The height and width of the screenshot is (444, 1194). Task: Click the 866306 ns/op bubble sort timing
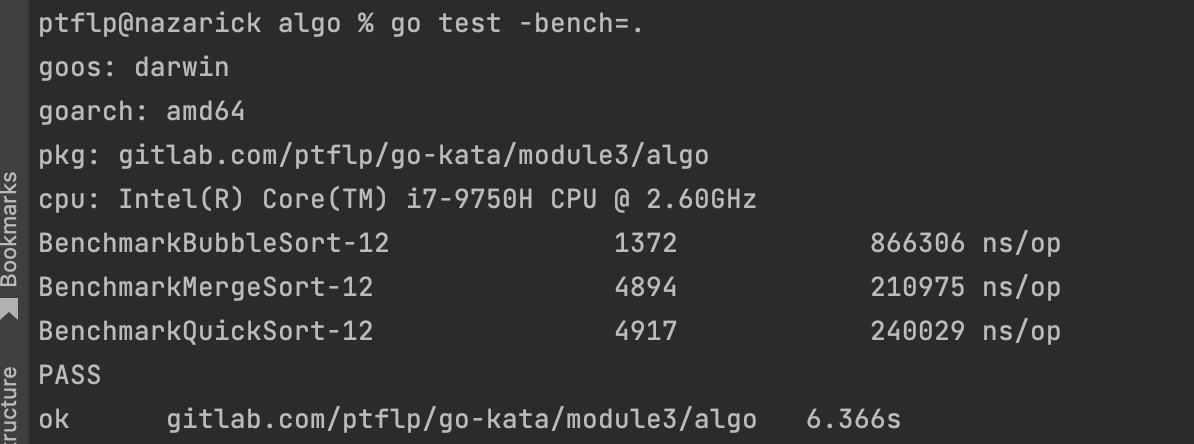pyautogui.click(x=965, y=243)
